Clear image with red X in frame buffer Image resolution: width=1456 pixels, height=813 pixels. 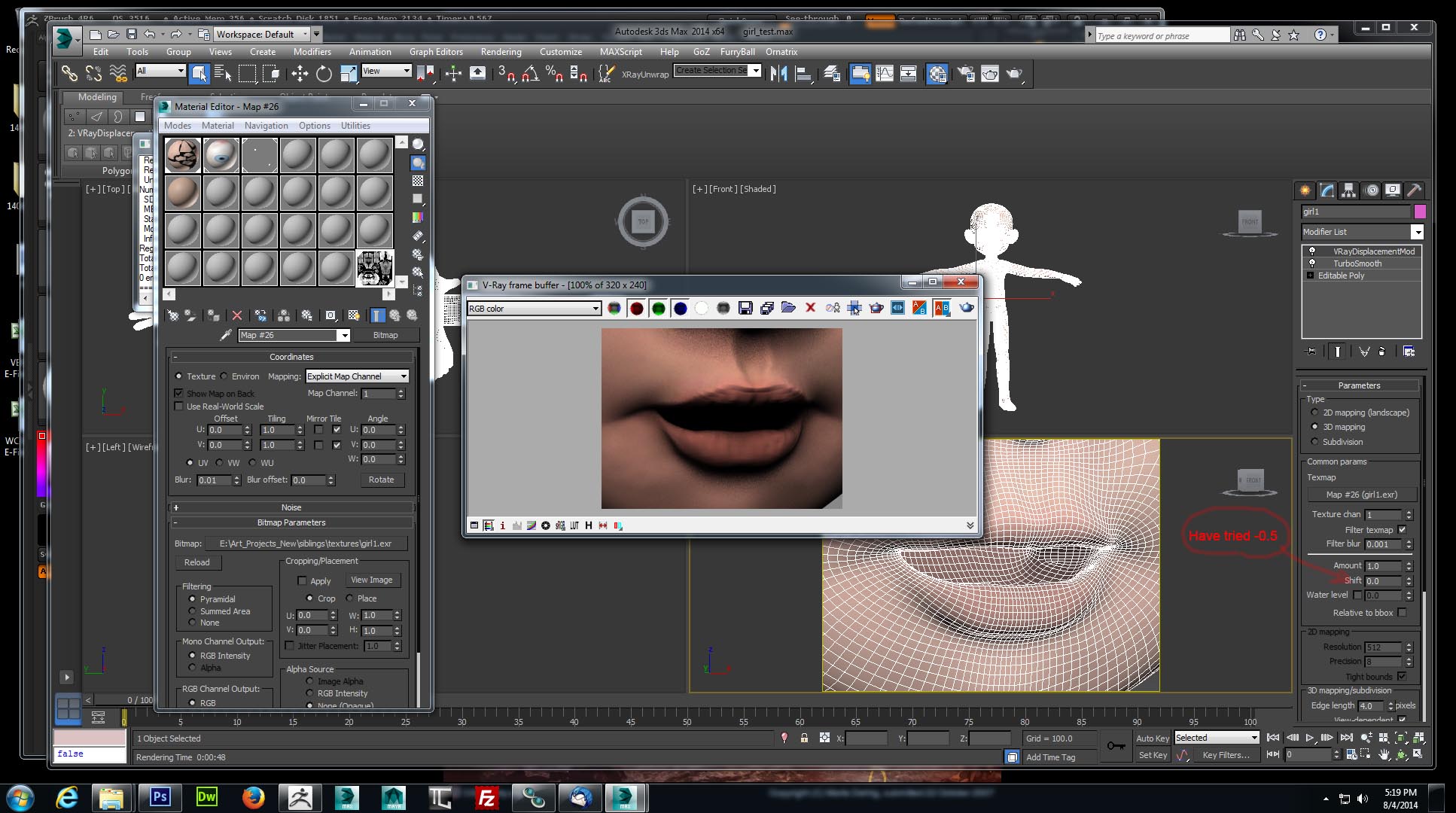tap(810, 308)
